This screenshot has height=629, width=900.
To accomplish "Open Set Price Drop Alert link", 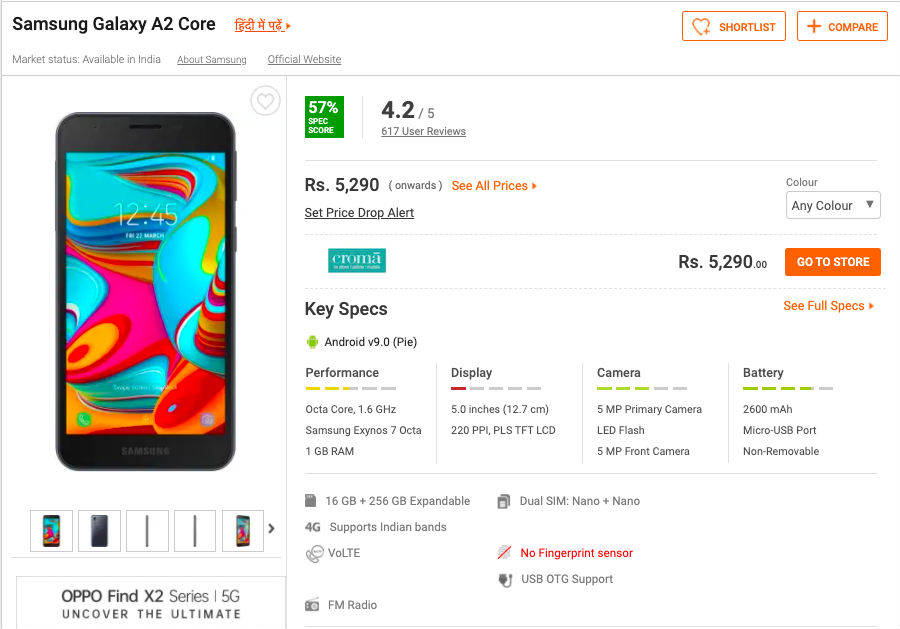I will coord(359,213).
